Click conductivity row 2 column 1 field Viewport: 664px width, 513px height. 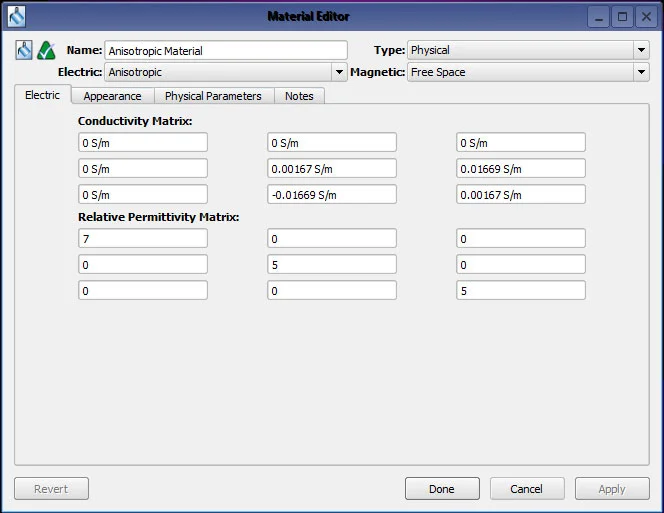(x=143, y=169)
